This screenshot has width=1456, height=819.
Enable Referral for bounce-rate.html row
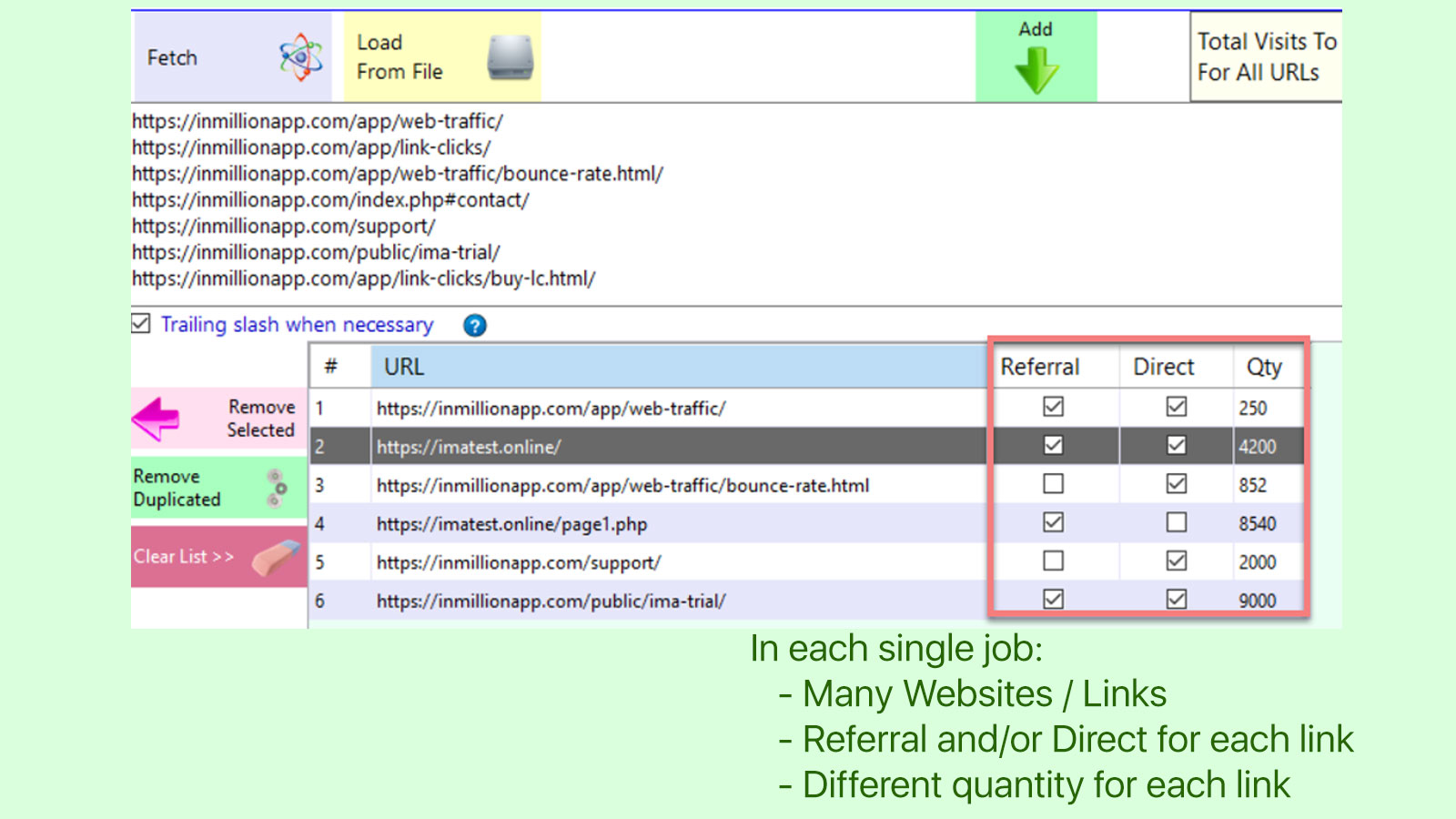[1053, 483]
